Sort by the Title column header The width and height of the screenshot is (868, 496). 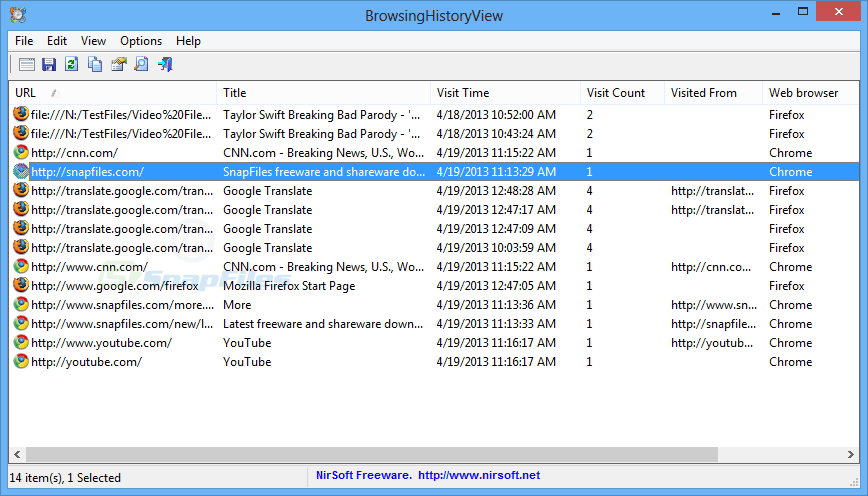pyautogui.click(x=323, y=93)
